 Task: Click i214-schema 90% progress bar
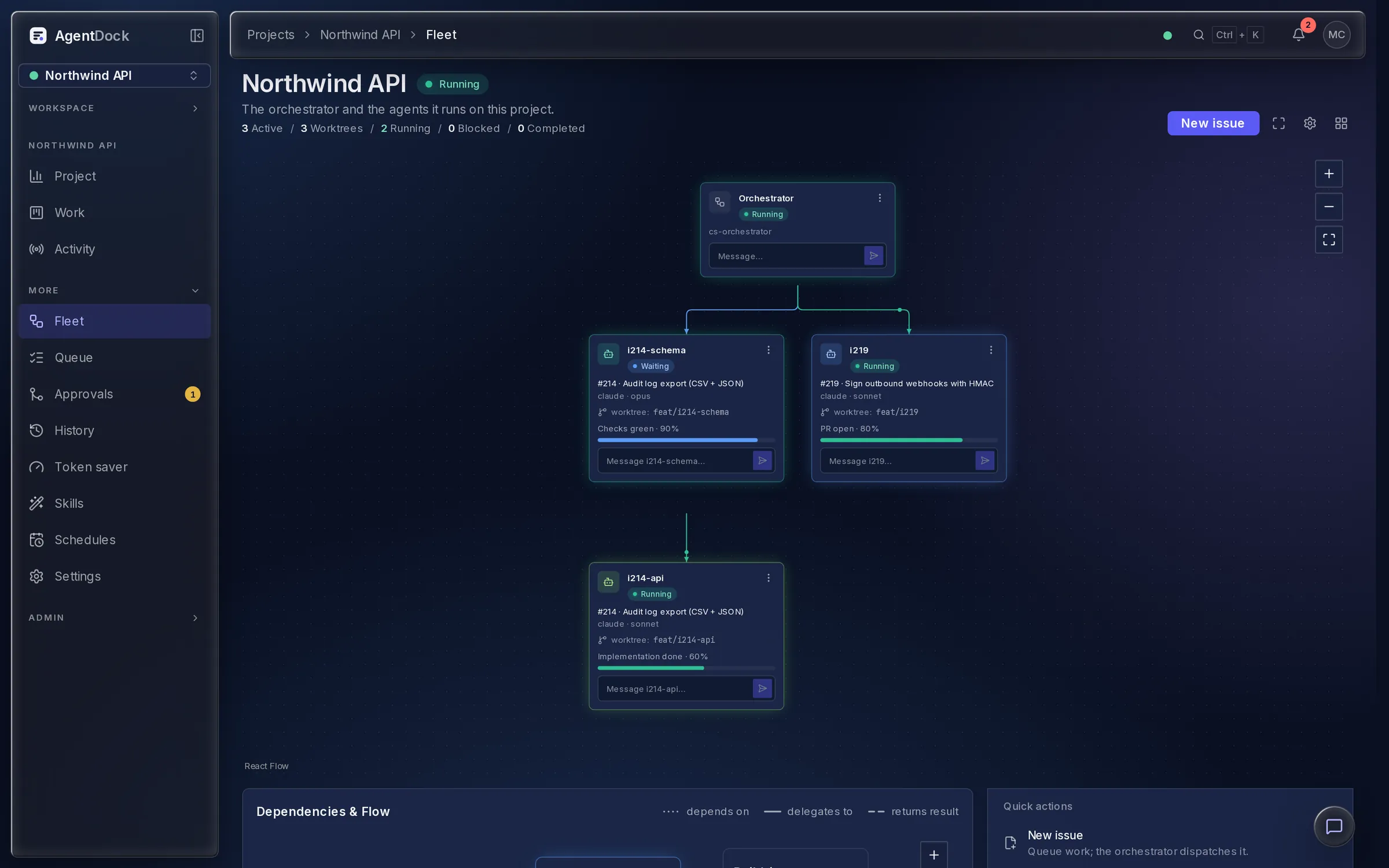(686, 440)
